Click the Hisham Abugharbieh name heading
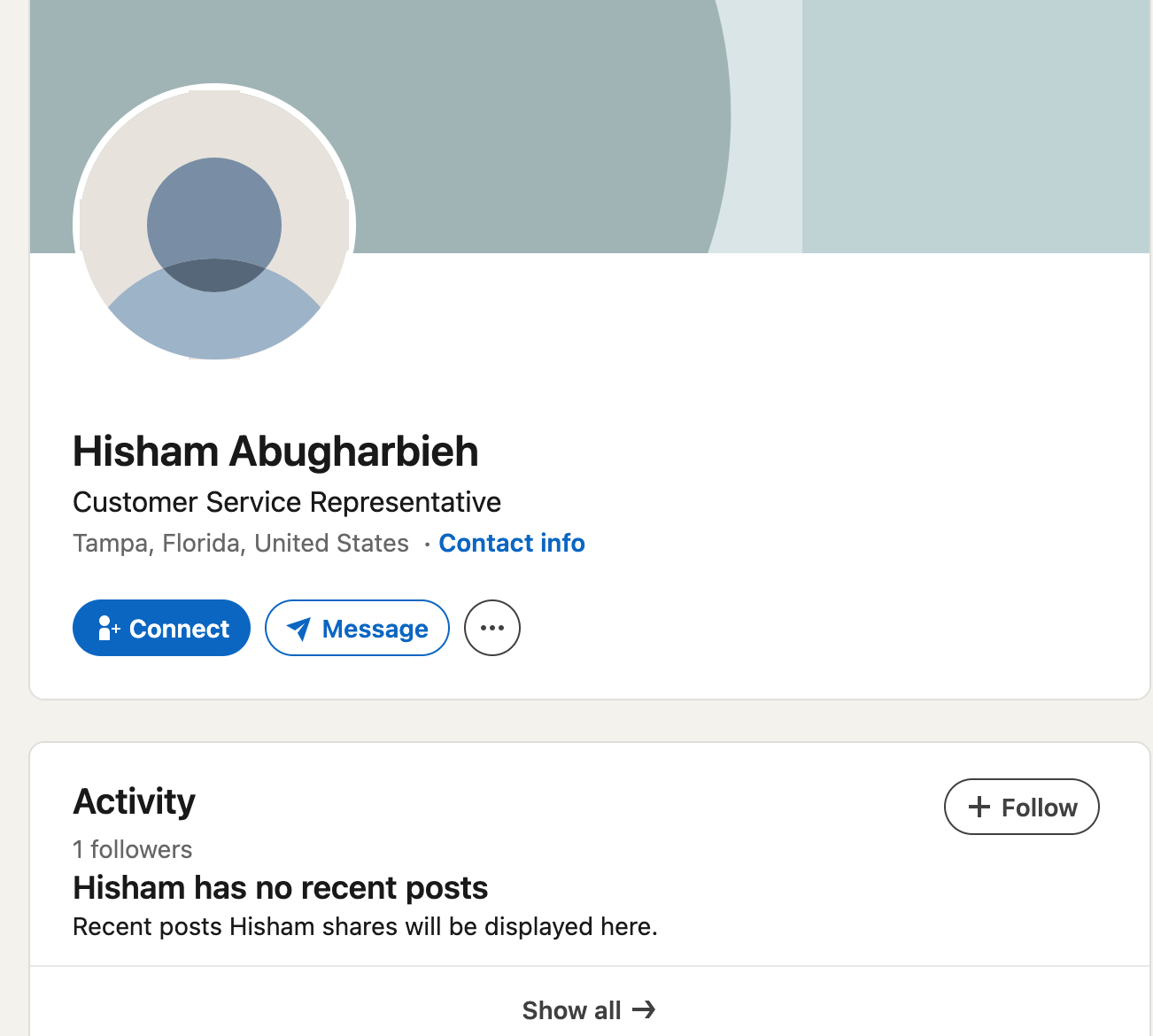This screenshot has height=1036, width=1153. [x=275, y=452]
